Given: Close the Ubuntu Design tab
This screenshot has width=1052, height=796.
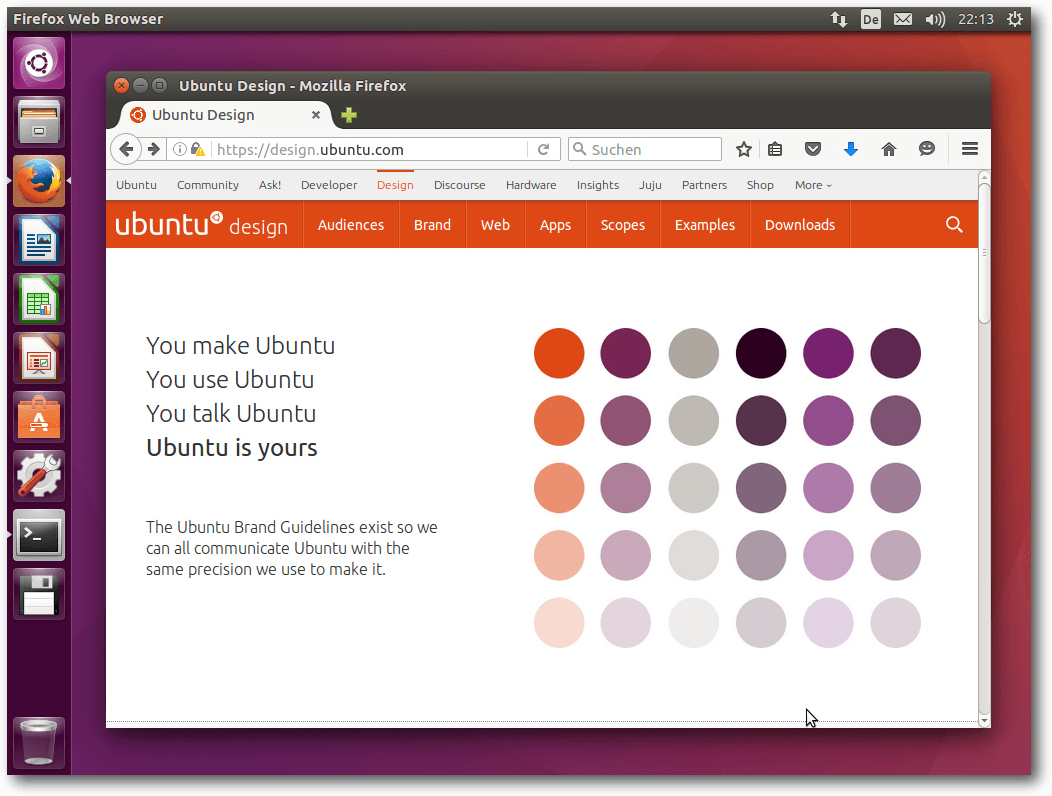Looking at the screenshot, I should [x=315, y=115].
